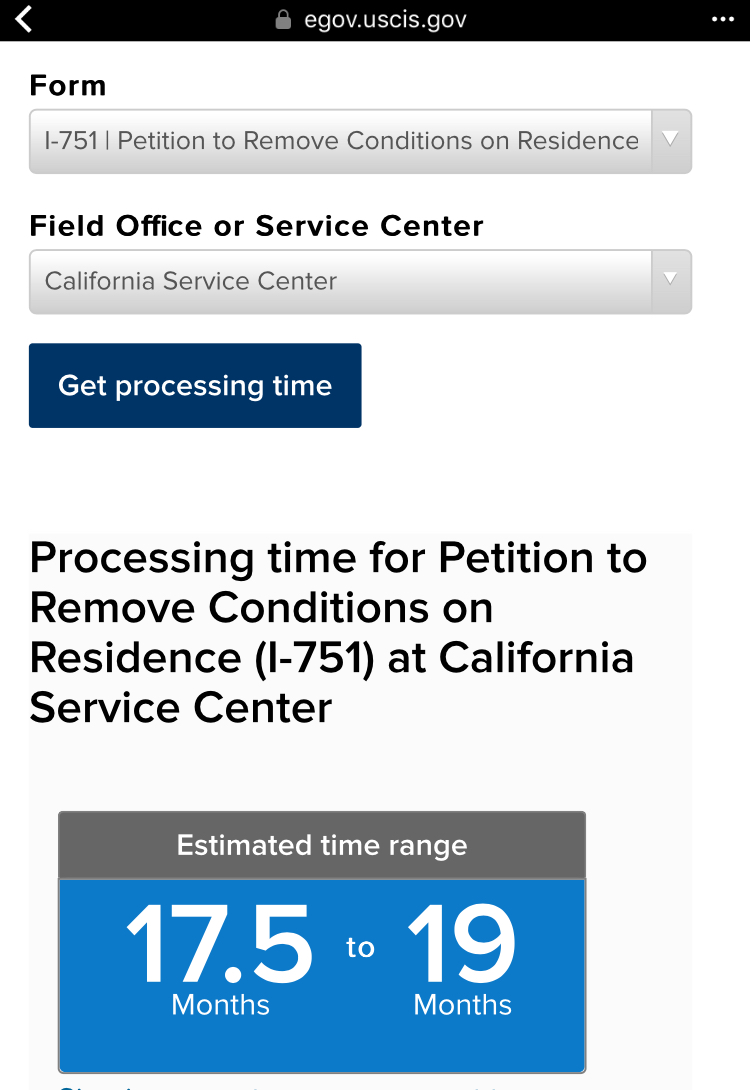Click the Months label under 19
The image size is (750, 1090).
point(462,1004)
